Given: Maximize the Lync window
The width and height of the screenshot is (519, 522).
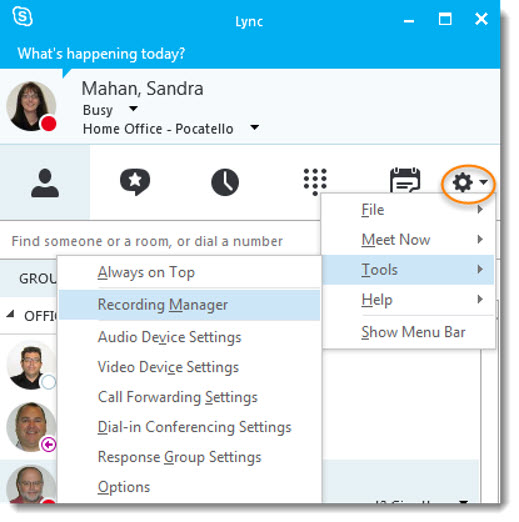Looking at the screenshot, I should coord(445,19).
